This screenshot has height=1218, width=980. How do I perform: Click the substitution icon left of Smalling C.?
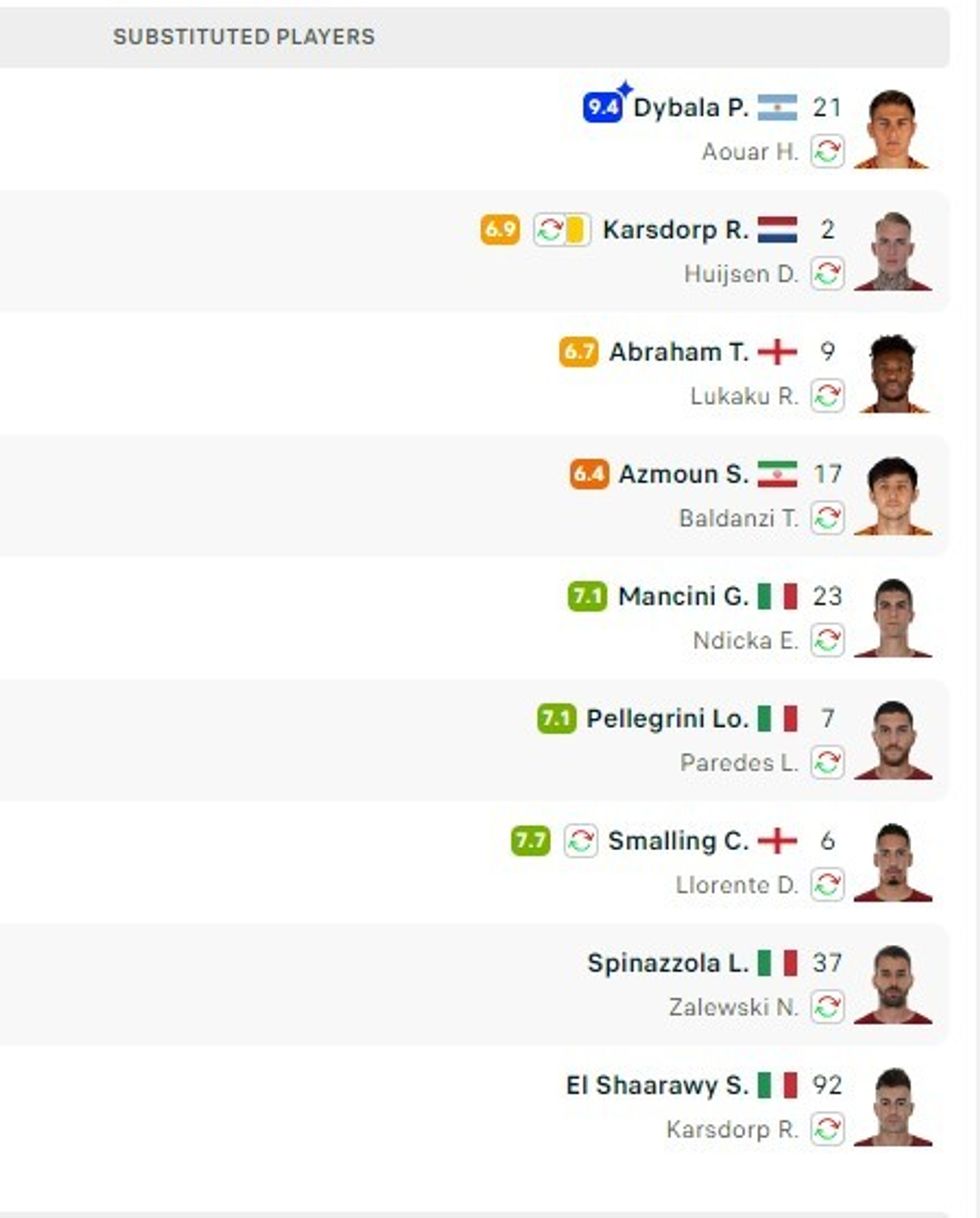[x=581, y=841]
